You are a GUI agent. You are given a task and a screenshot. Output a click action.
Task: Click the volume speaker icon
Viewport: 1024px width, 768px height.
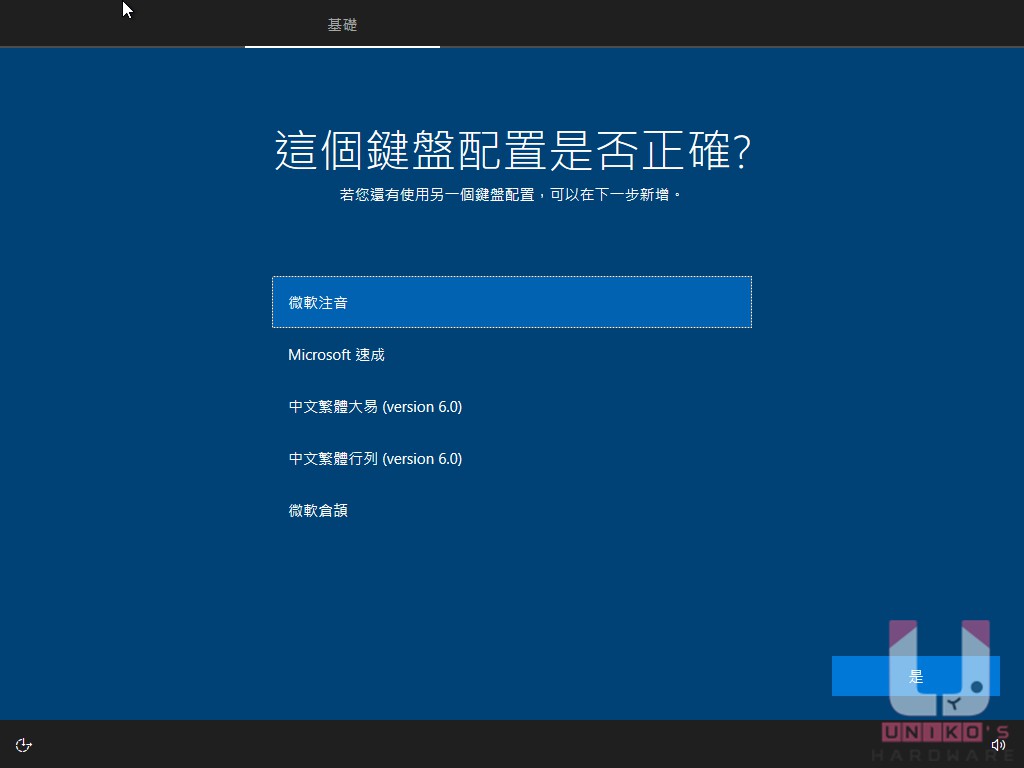coord(998,745)
